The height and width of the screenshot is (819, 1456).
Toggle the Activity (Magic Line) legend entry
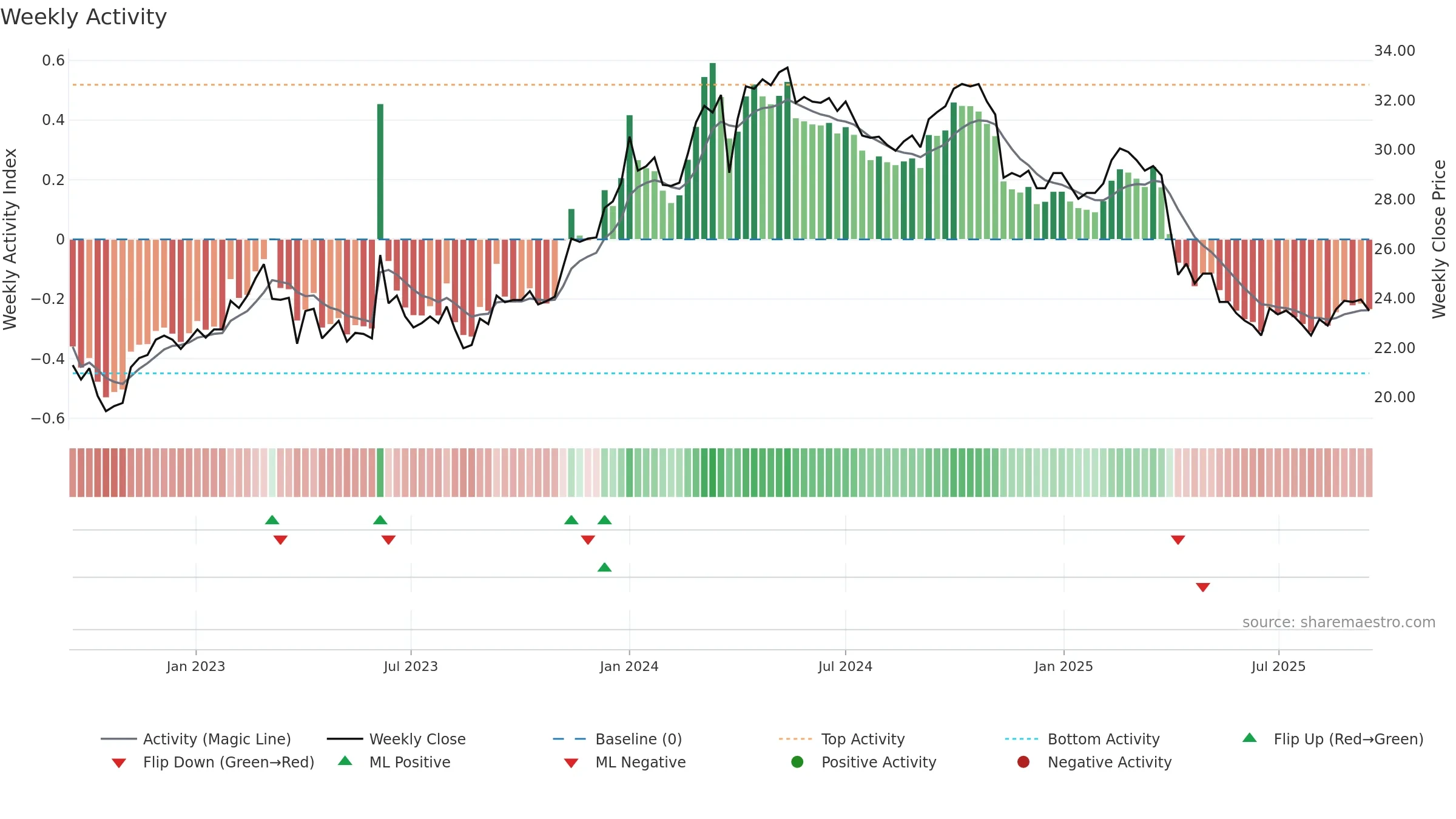(x=196, y=739)
